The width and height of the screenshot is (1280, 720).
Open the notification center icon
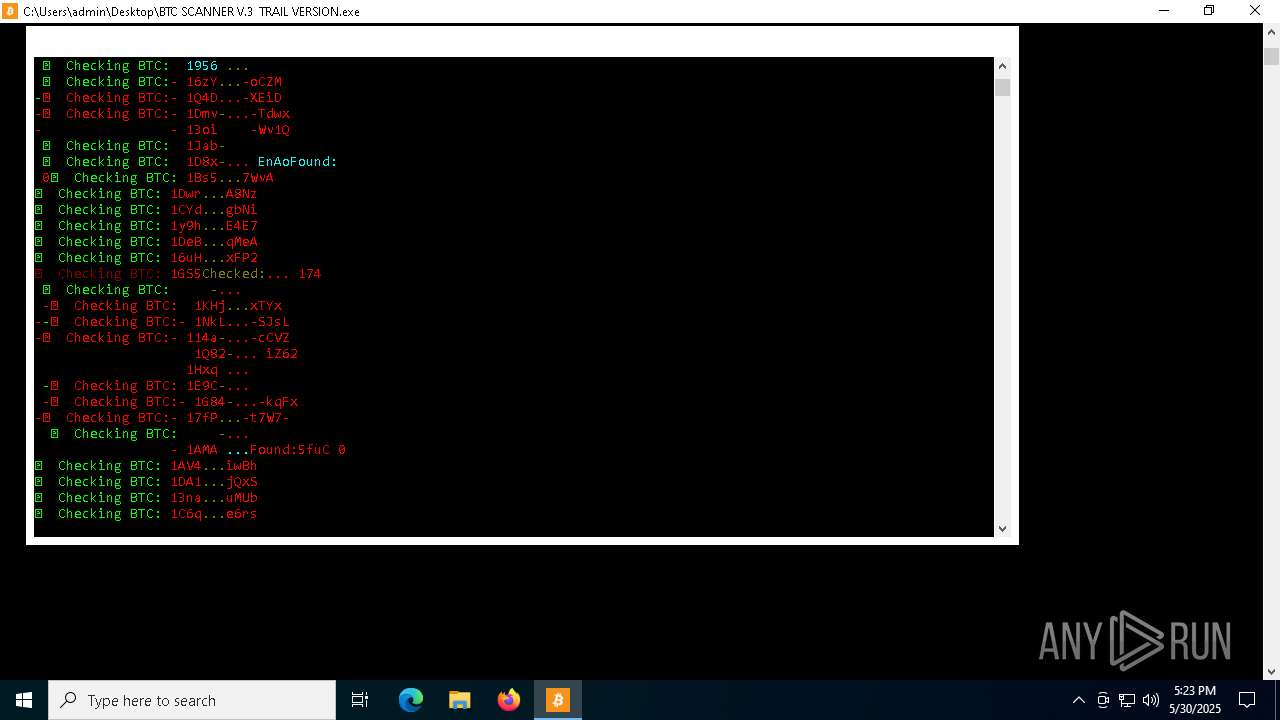tap(1247, 700)
